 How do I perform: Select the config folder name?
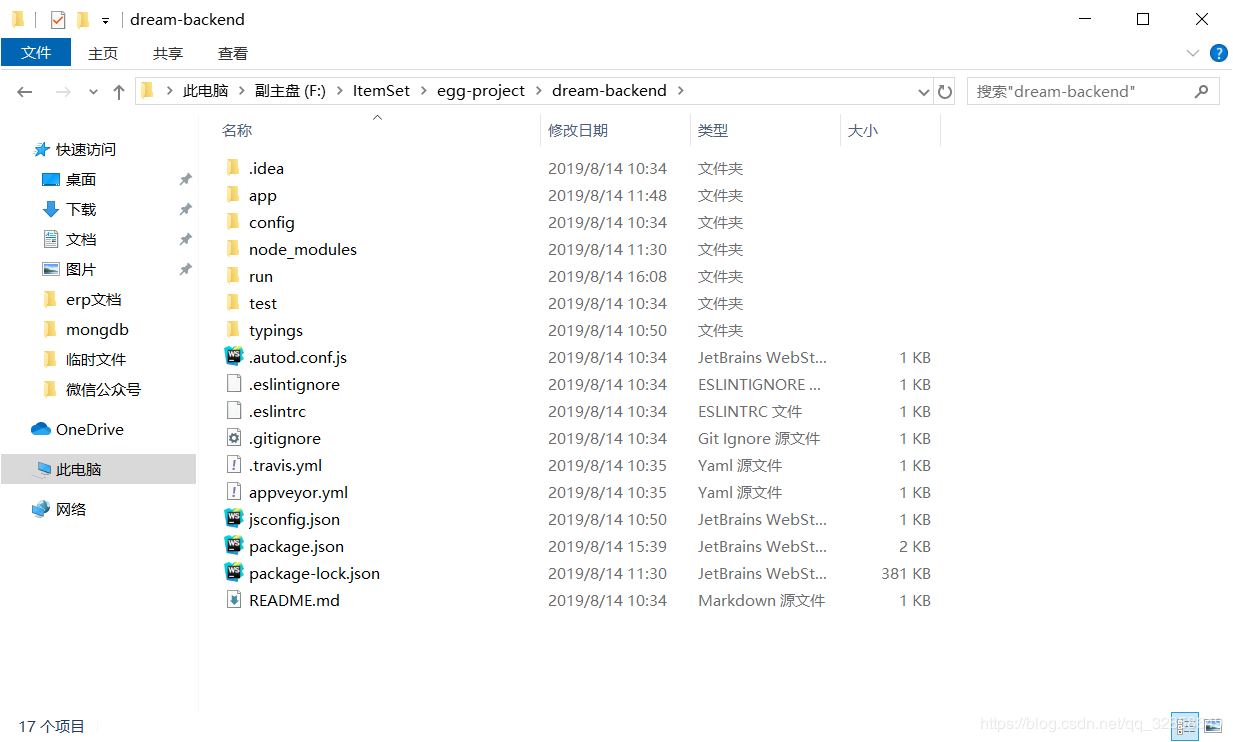[x=272, y=222]
